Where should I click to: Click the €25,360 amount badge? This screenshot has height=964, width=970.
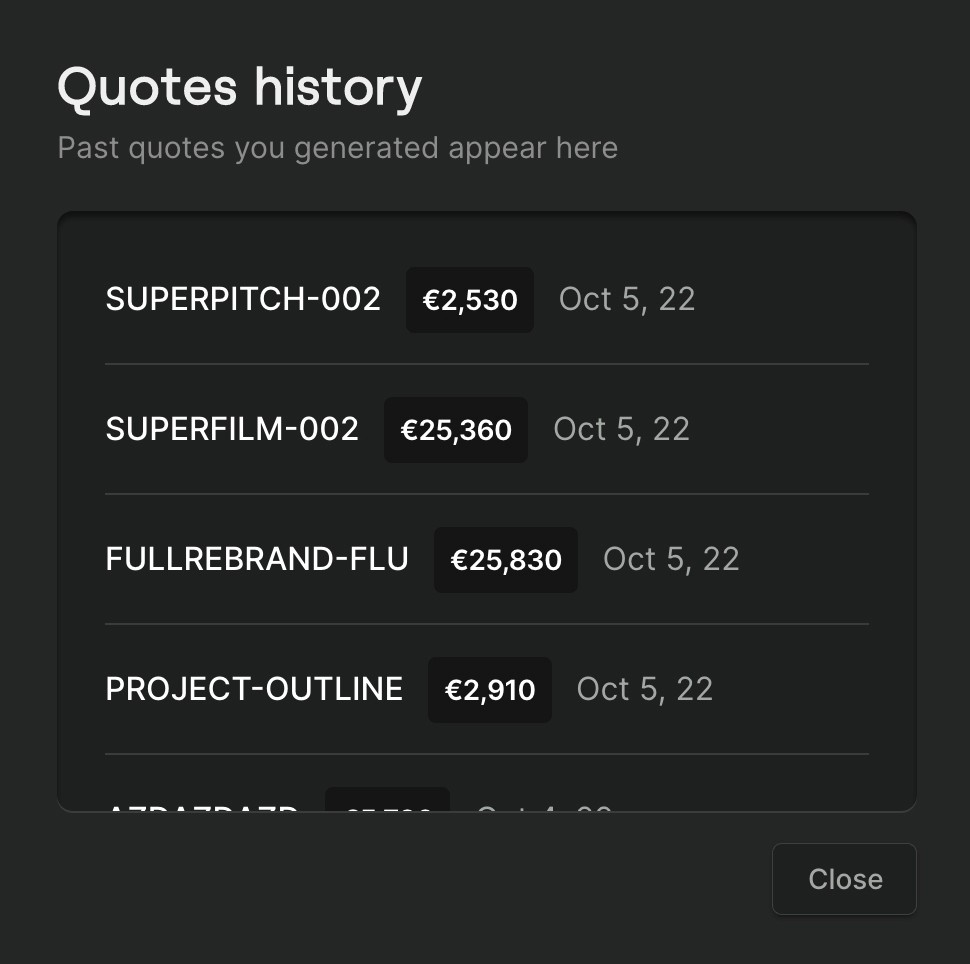[456, 430]
